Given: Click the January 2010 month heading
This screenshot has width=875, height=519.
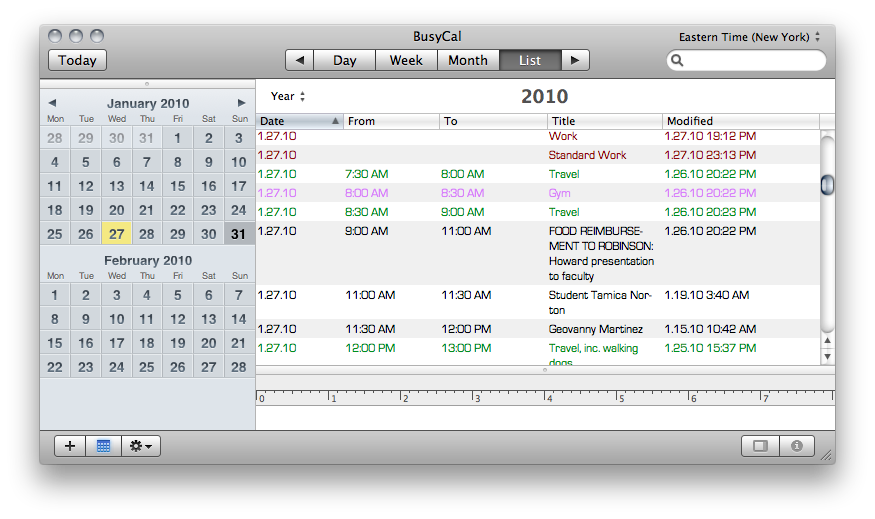Looking at the screenshot, I should point(148,103).
